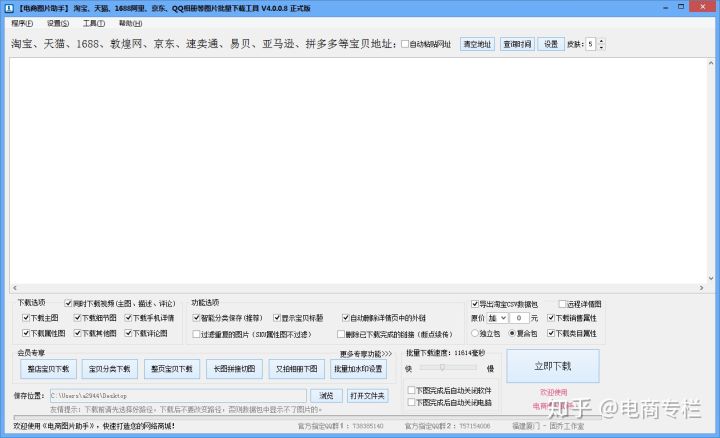Enable the 自动粘贴网址 checkbox
Screen dimensions: 720x438
[404, 45]
